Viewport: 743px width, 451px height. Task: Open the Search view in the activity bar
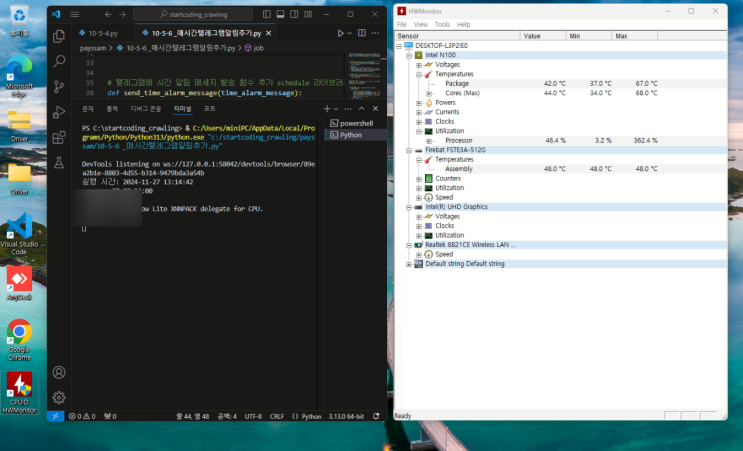pyautogui.click(x=59, y=62)
